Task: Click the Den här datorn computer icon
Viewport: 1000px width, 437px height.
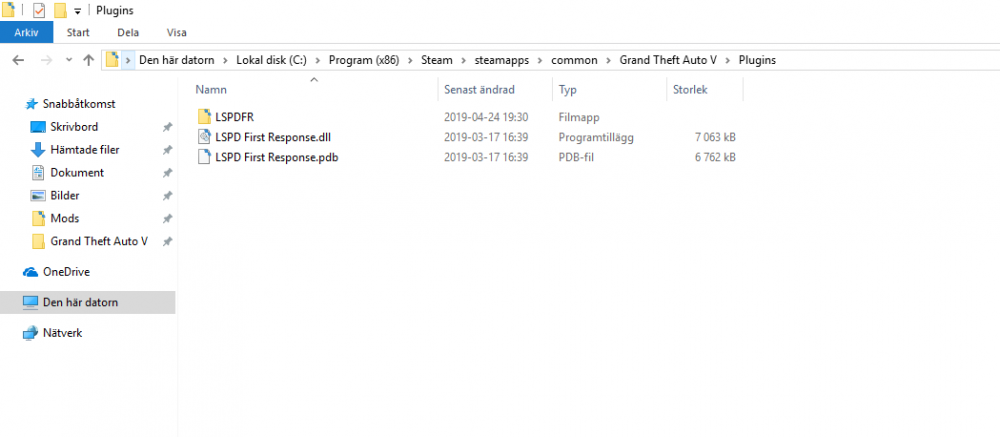Action: point(31,302)
